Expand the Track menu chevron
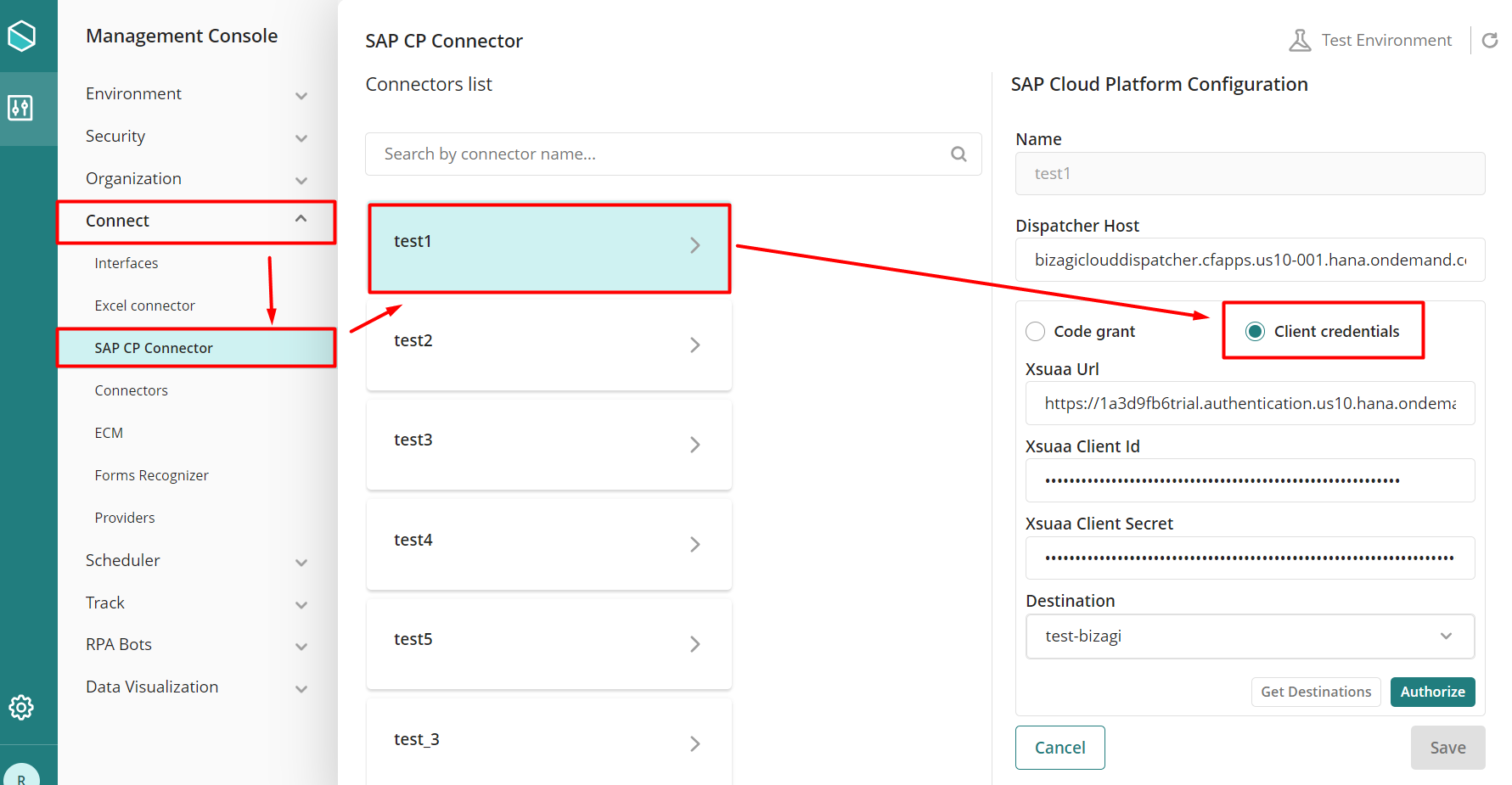 point(301,605)
